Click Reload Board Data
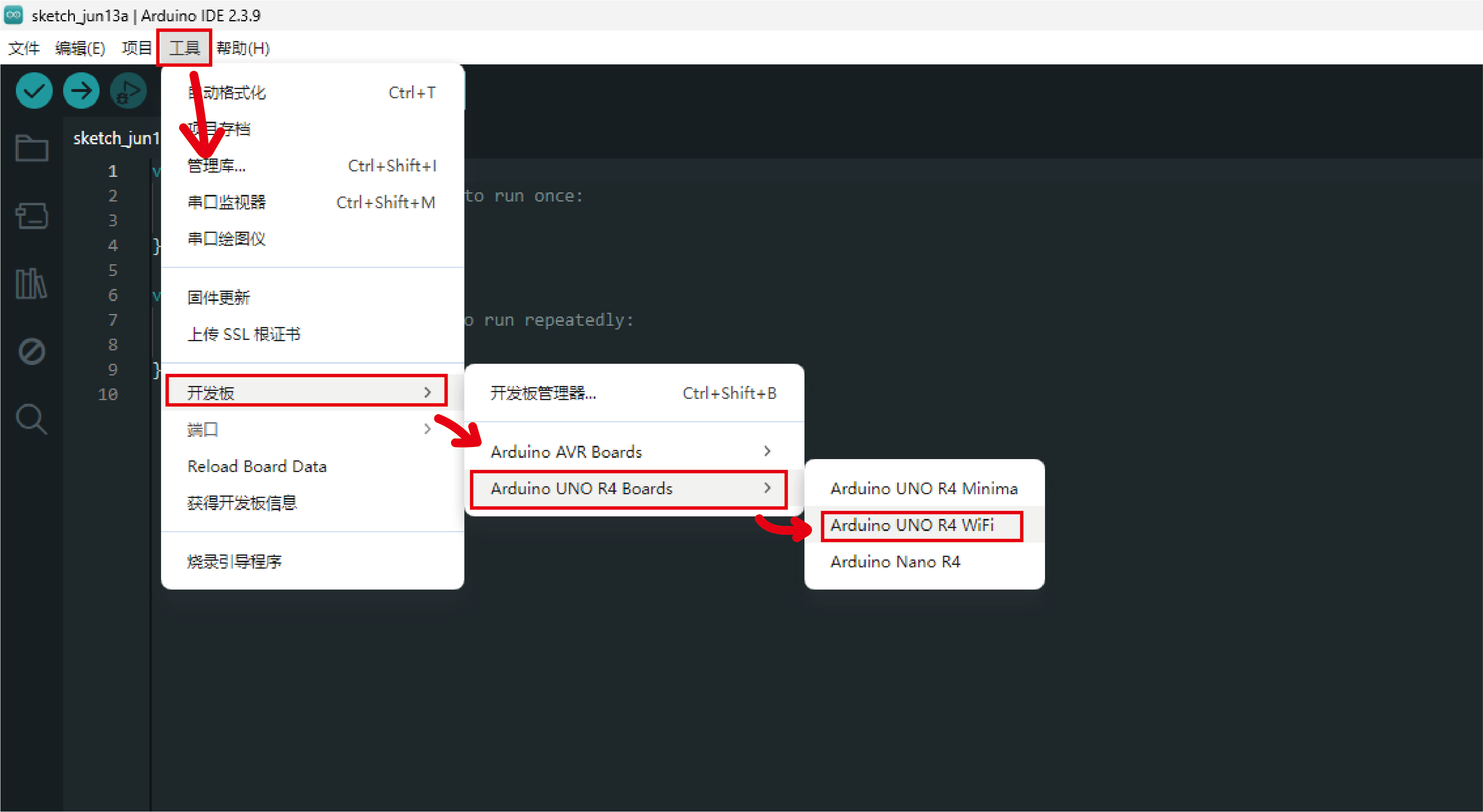The height and width of the screenshot is (812, 1483). point(312,466)
